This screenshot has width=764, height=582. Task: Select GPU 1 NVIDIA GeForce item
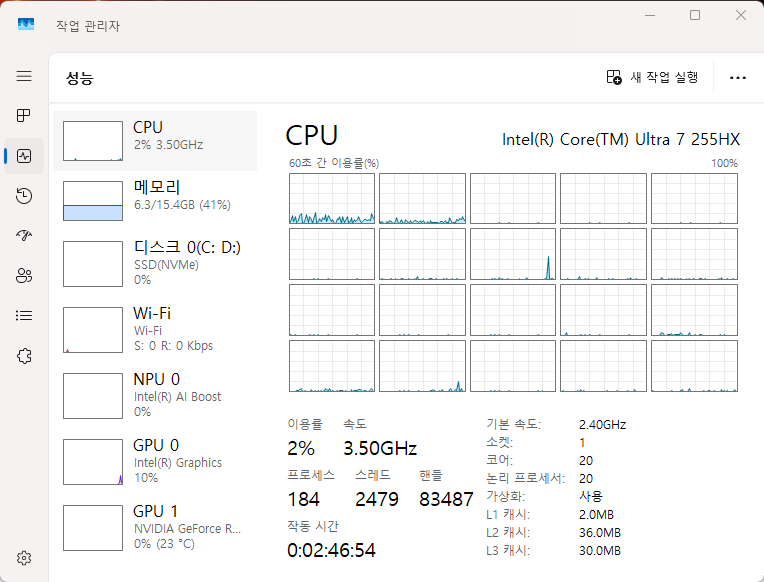click(155, 527)
